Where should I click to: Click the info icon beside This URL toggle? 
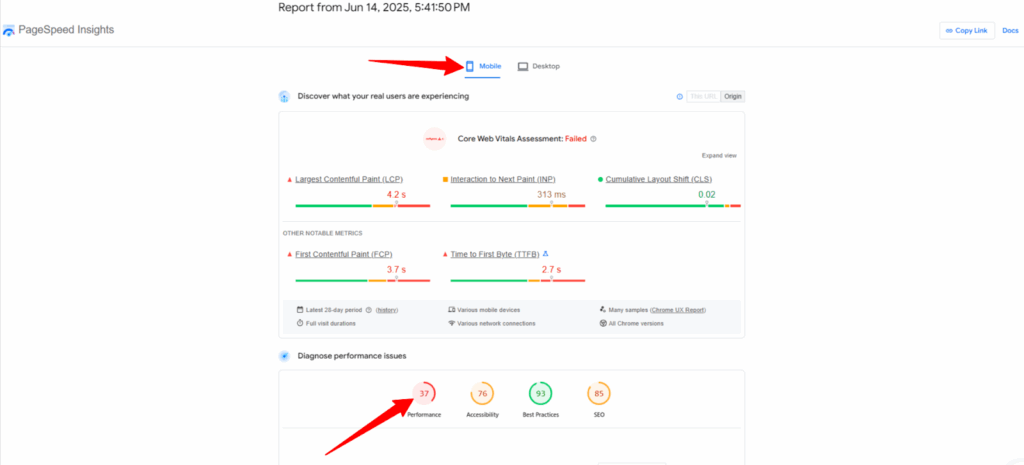pyautogui.click(x=679, y=97)
